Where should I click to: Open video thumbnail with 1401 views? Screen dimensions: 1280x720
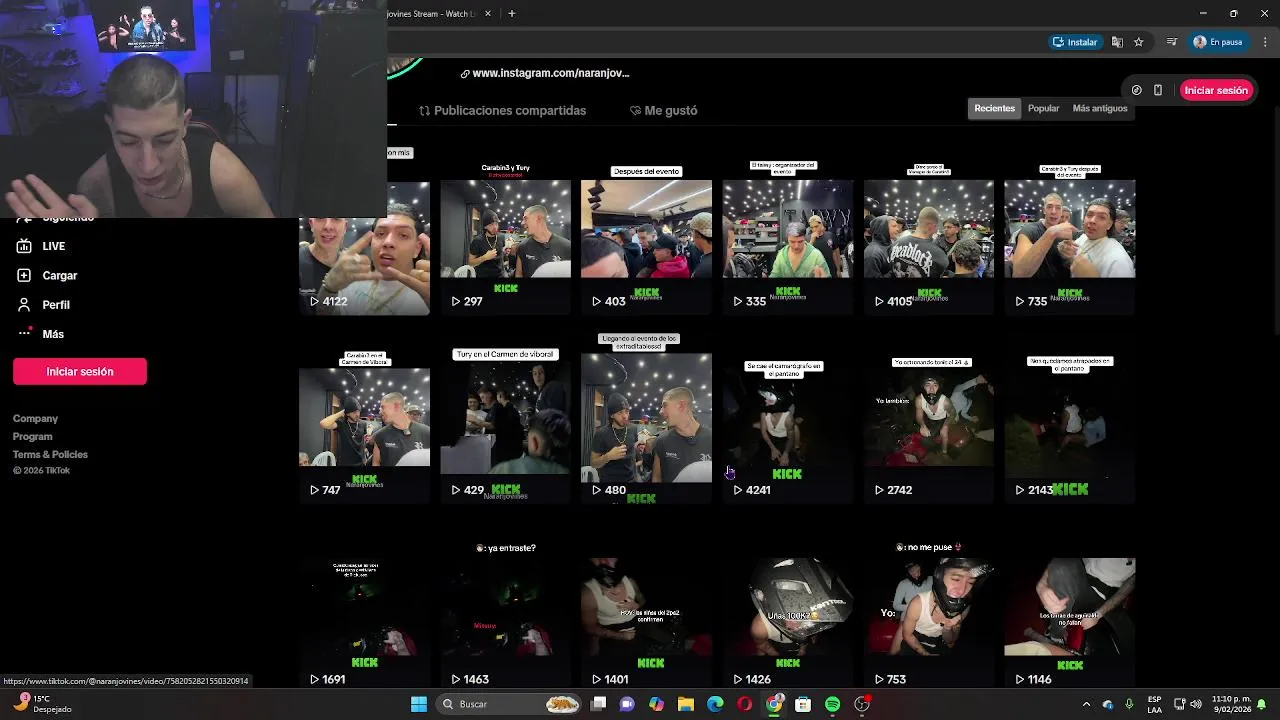pyautogui.click(x=646, y=622)
